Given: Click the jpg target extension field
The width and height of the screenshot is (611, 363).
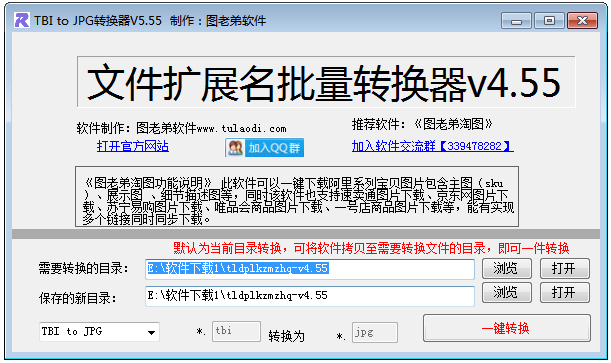Looking at the screenshot, I should pyautogui.click(x=374, y=332).
